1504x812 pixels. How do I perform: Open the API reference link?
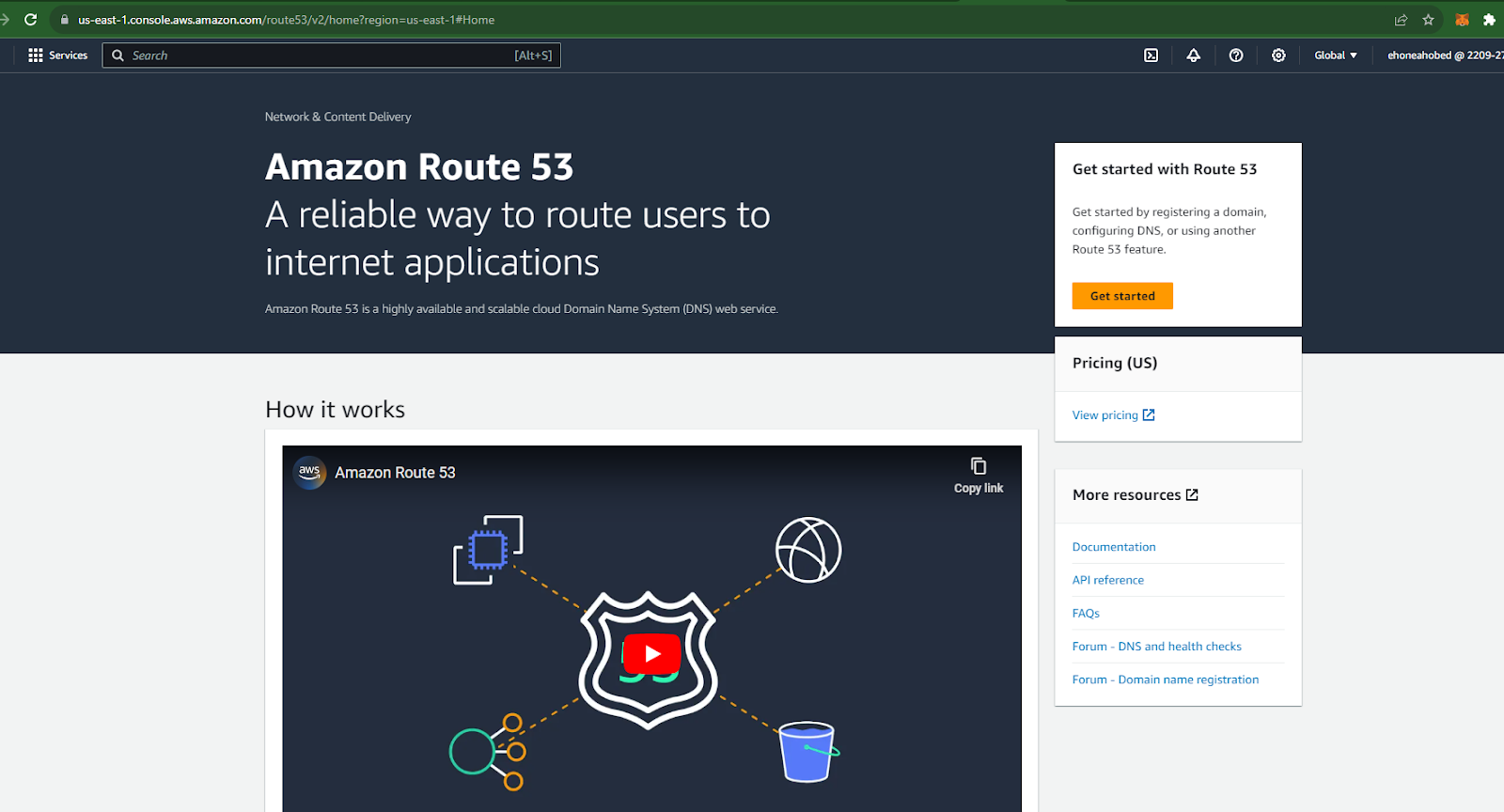click(x=1108, y=580)
